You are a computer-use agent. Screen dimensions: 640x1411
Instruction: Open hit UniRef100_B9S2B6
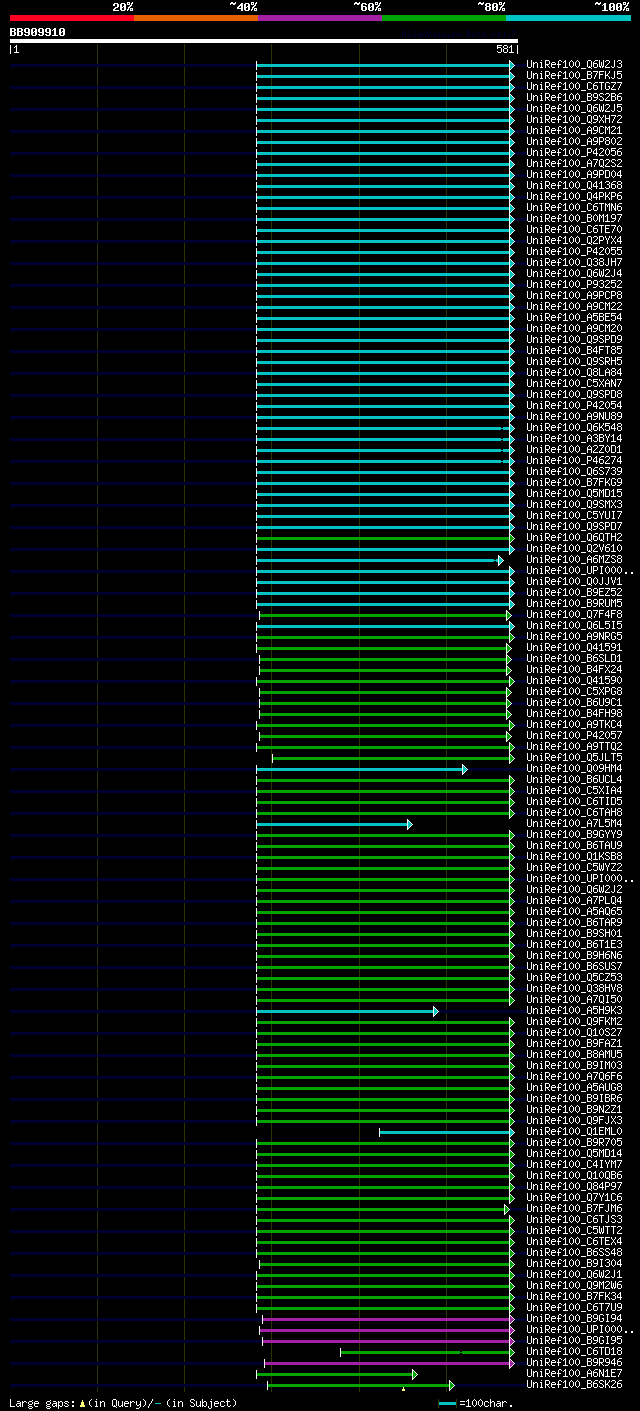[x=574, y=97]
